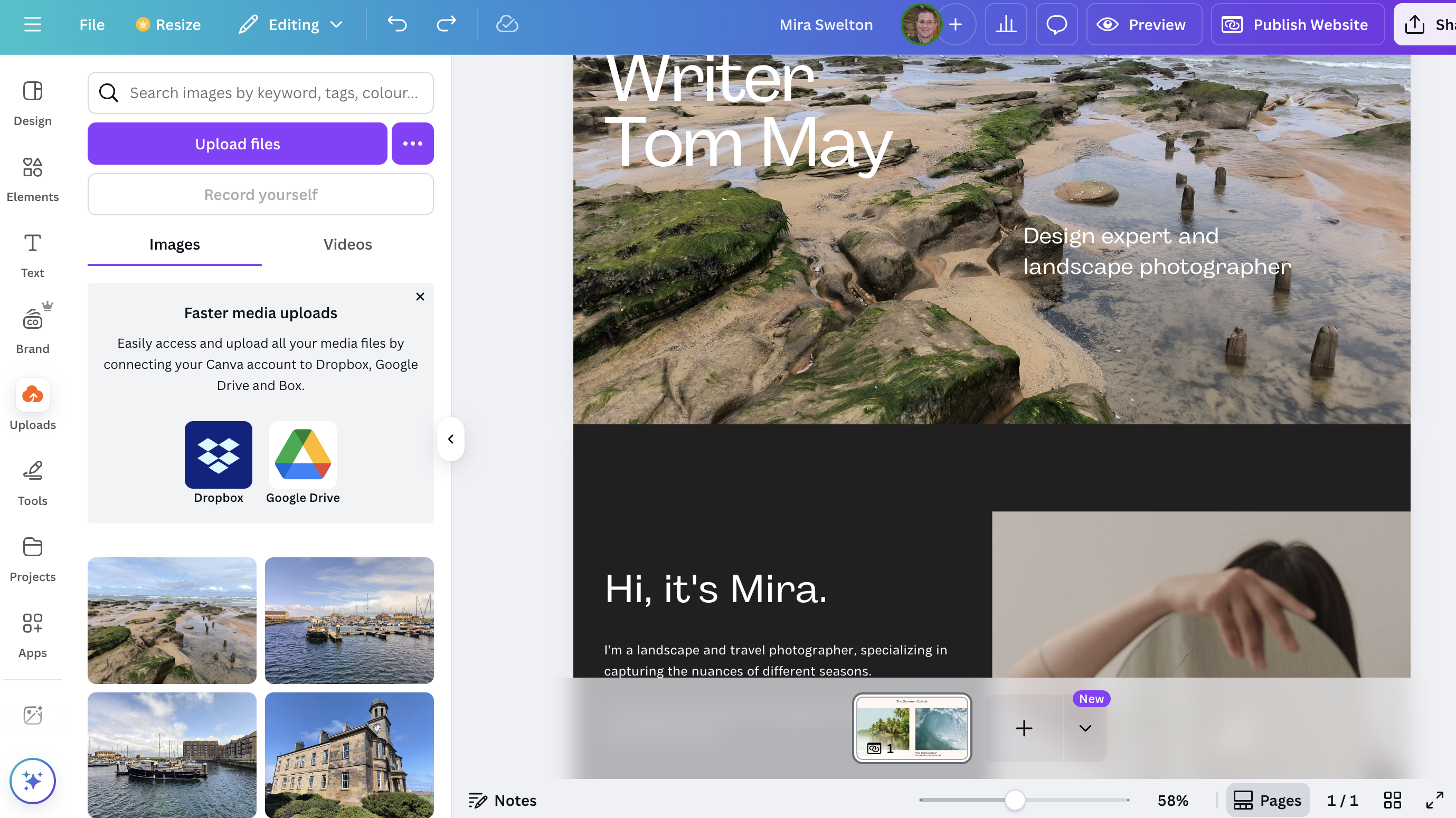The width and height of the screenshot is (1456, 818).
Task: Open the Notes panel
Action: click(x=502, y=800)
